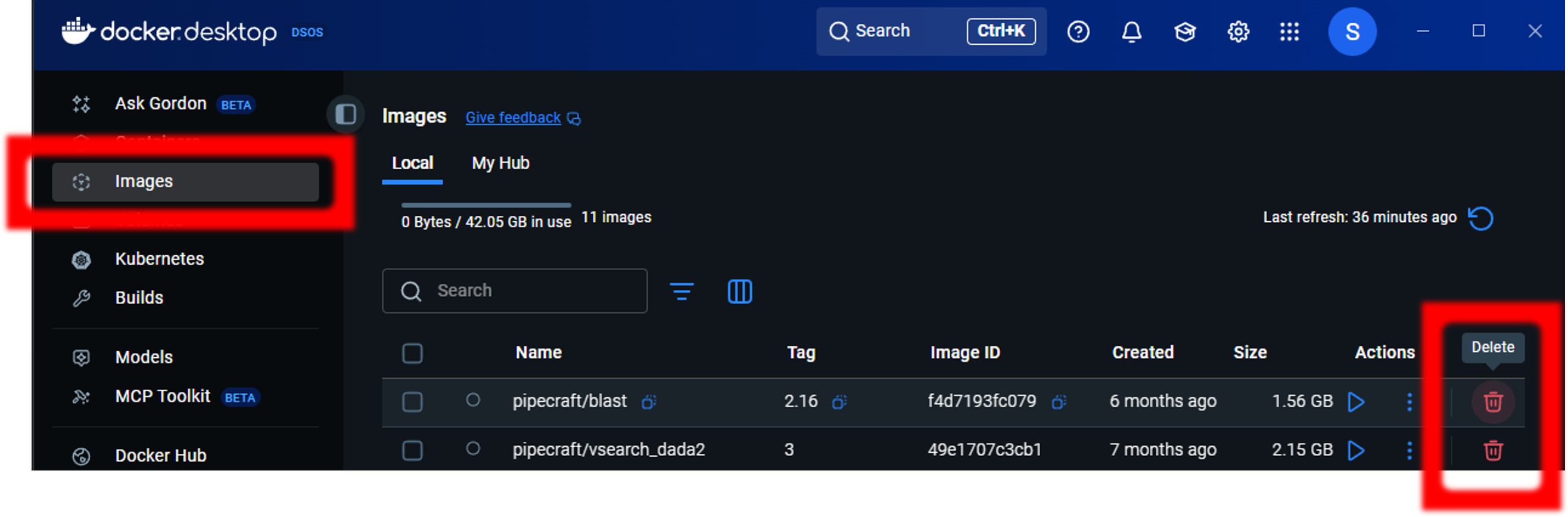
Task: Maximize the Docker Desktop window
Action: tap(1478, 31)
